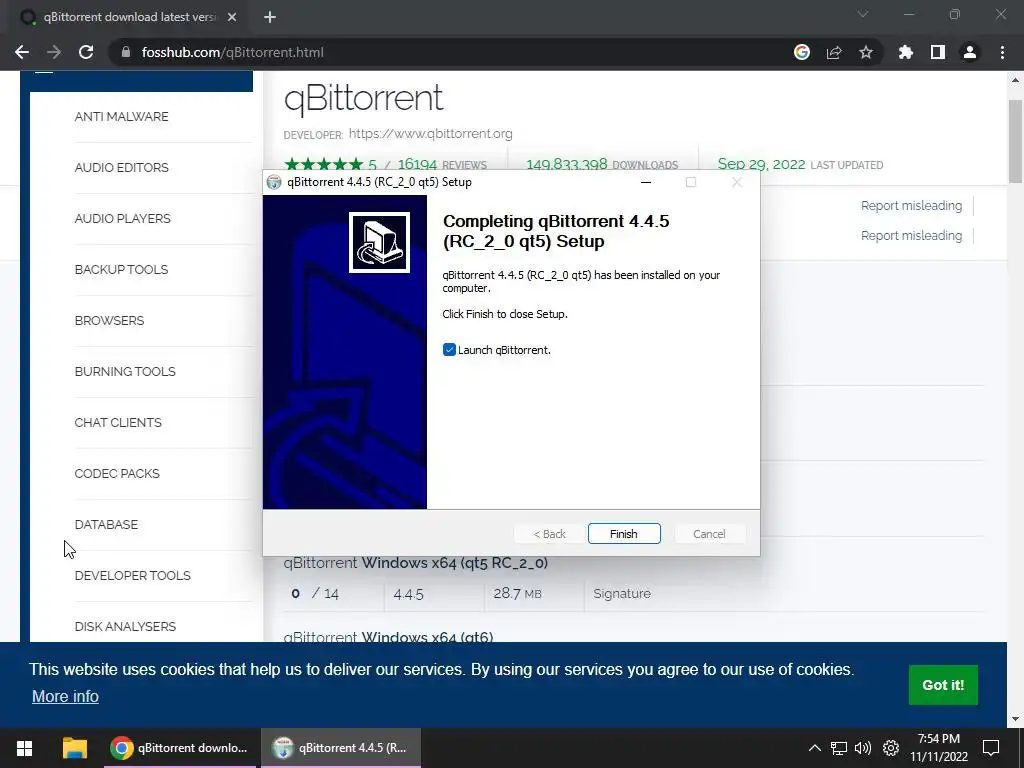Screen dimensions: 1024x768
Task: Click the Got it! cookie button
Action: [x=943, y=684]
